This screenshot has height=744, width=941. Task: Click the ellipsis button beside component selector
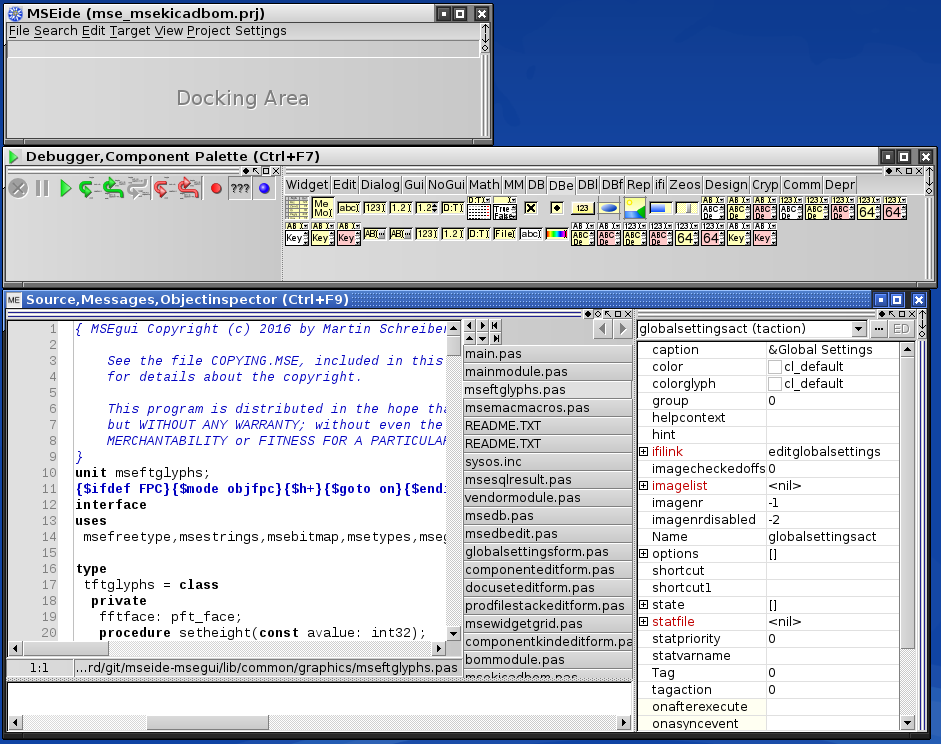point(878,329)
